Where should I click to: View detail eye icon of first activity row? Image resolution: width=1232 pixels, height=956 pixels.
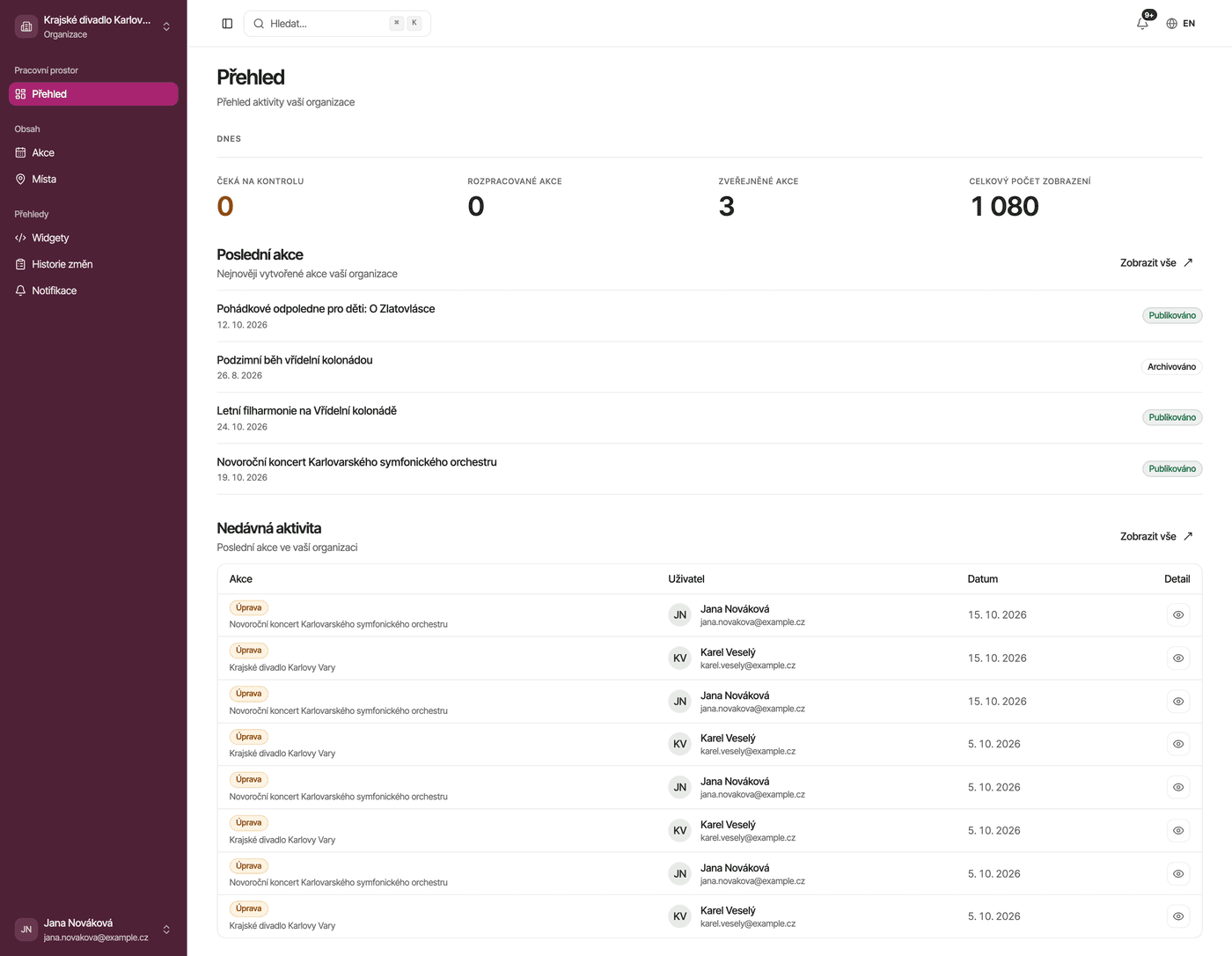pos(1178,615)
